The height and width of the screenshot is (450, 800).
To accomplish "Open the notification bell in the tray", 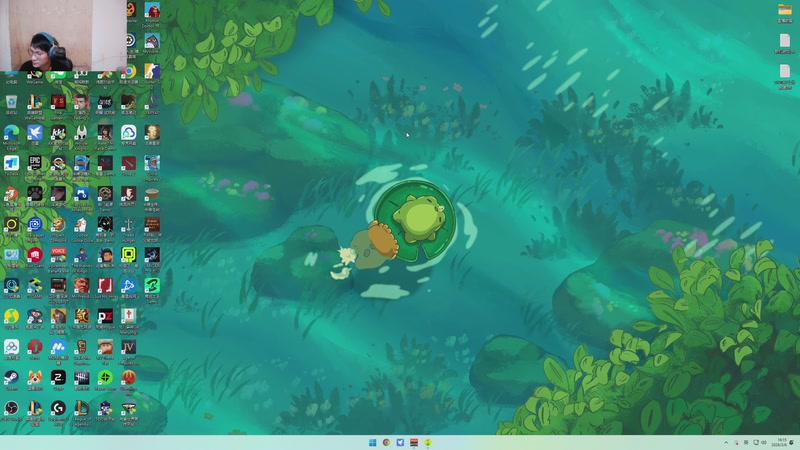I will tap(792, 442).
